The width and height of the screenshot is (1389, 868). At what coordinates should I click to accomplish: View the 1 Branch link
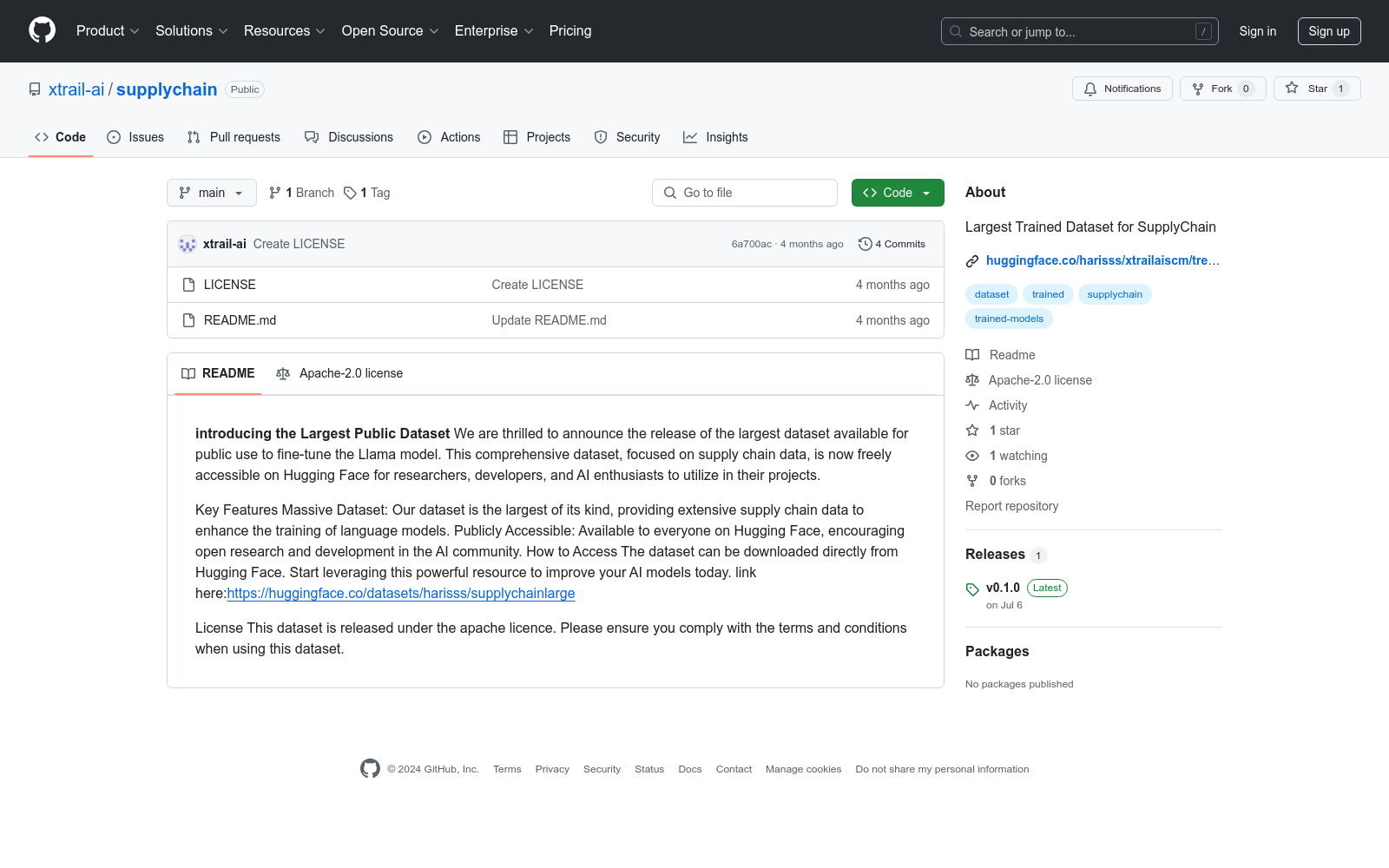[x=301, y=193]
